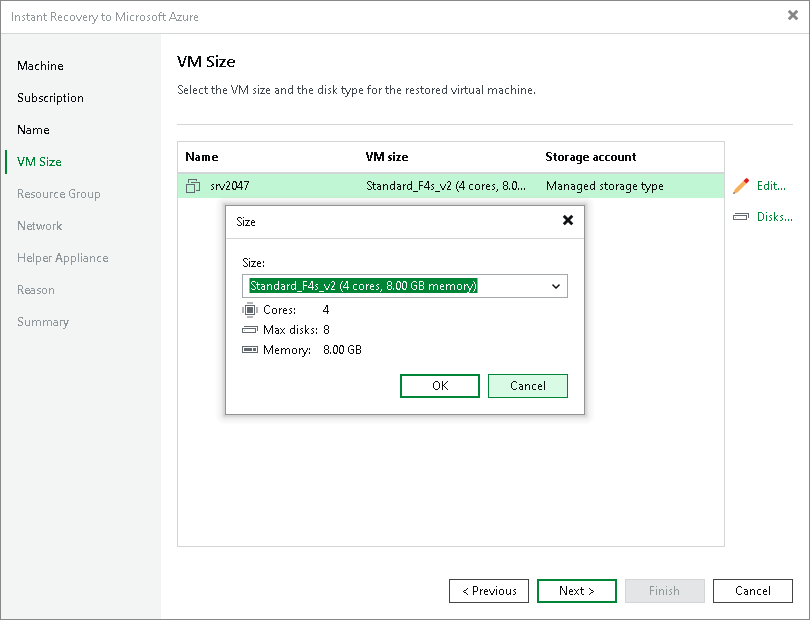Go to the Reason step
This screenshot has height=620, width=810.
click(x=36, y=290)
